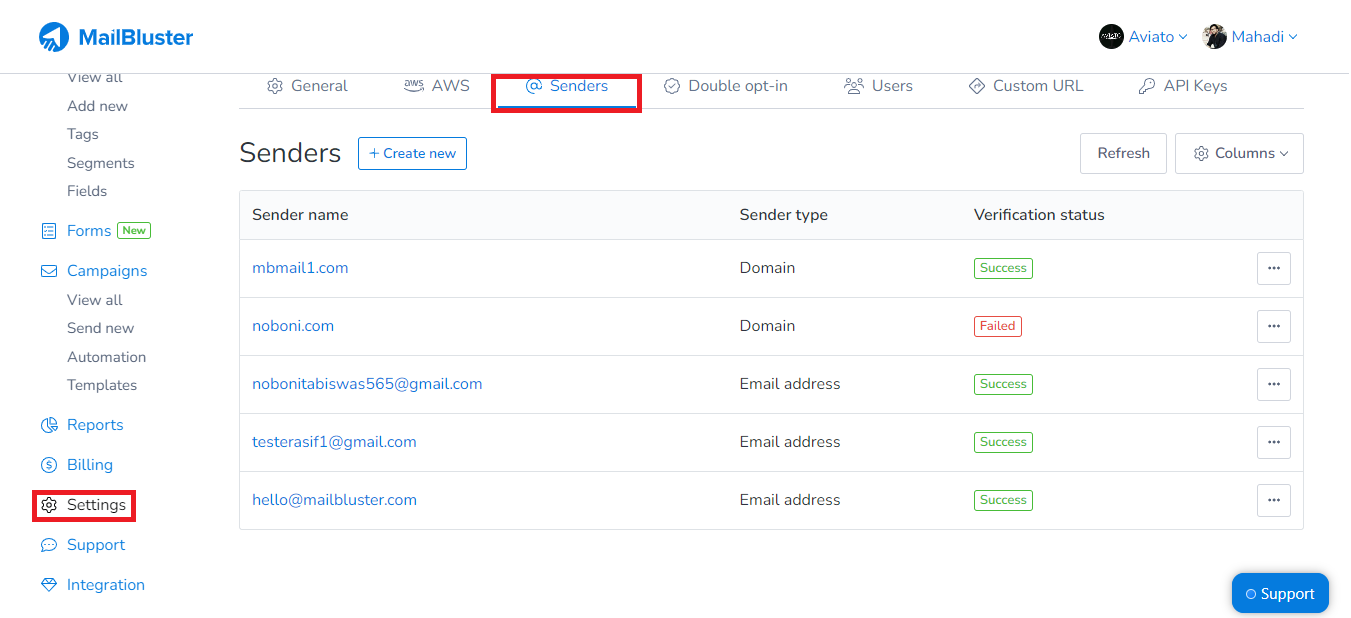Click the Senders at-sign icon
This screenshot has height=618, width=1351.
pyautogui.click(x=533, y=86)
